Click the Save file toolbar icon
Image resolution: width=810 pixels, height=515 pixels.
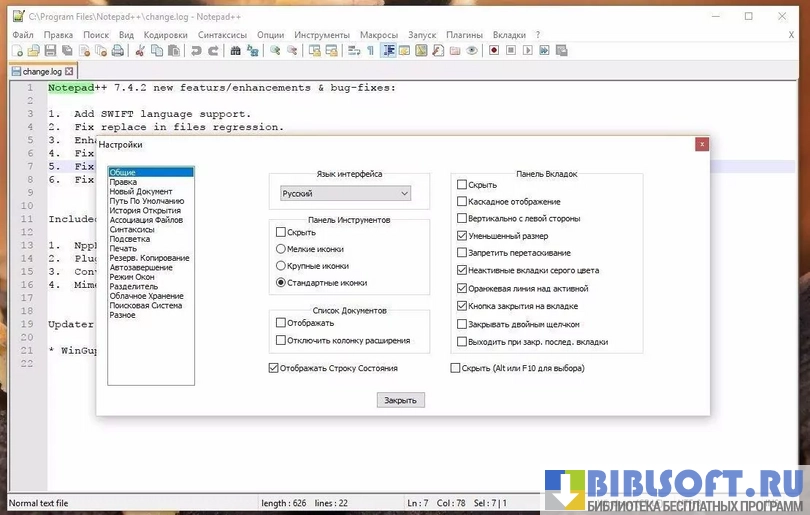coord(50,50)
